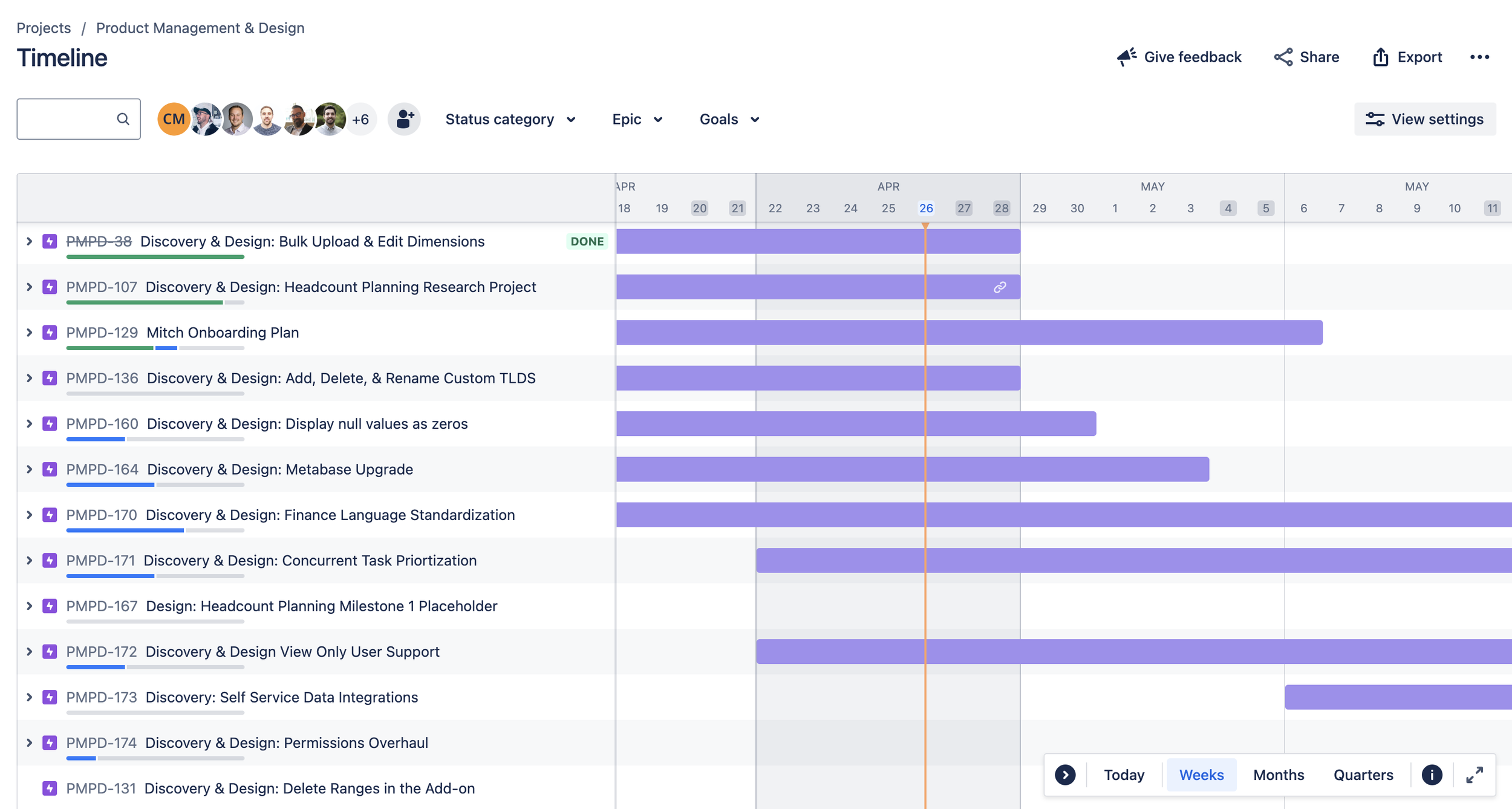Add people to the project
The image size is (1512, 809).
point(404,119)
